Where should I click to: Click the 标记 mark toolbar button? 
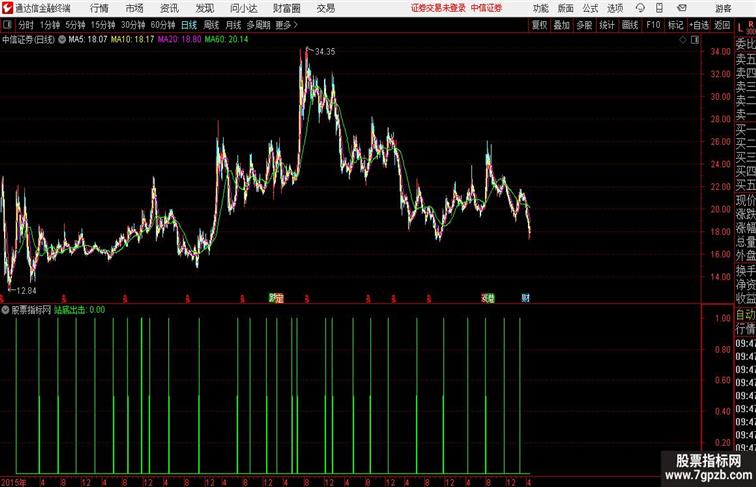(x=675, y=25)
